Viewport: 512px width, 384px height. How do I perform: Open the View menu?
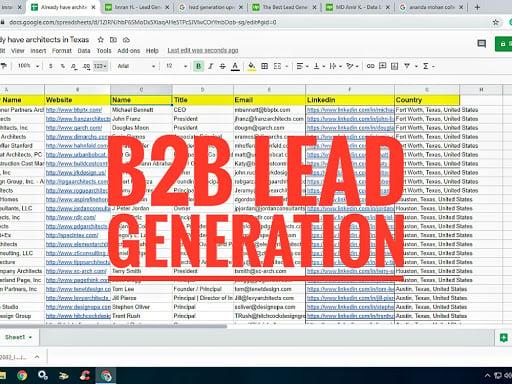click(17, 51)
